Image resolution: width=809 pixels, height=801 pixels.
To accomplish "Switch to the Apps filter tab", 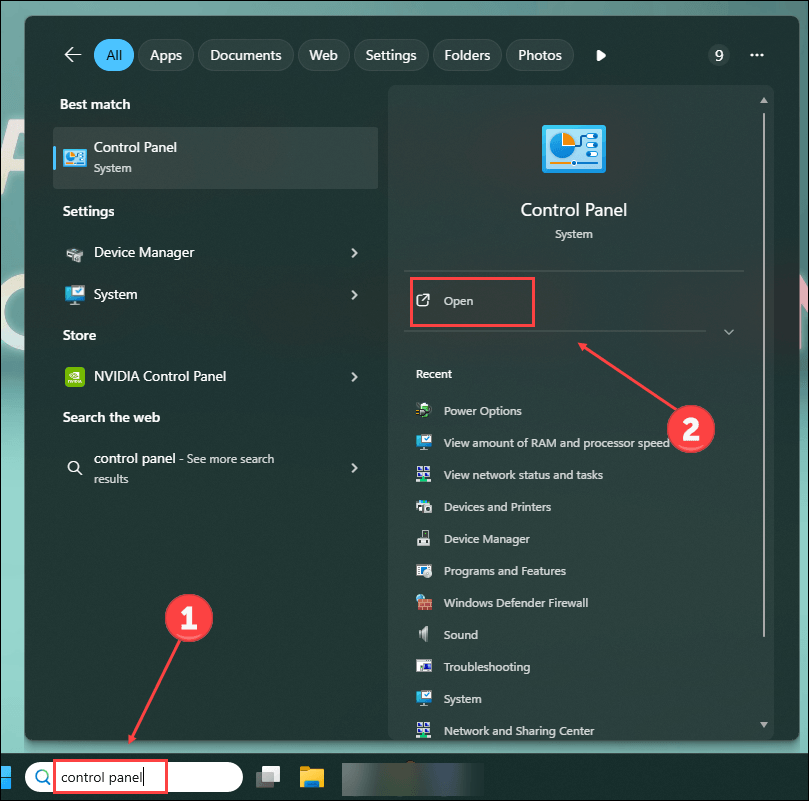I will pos(166,55).
